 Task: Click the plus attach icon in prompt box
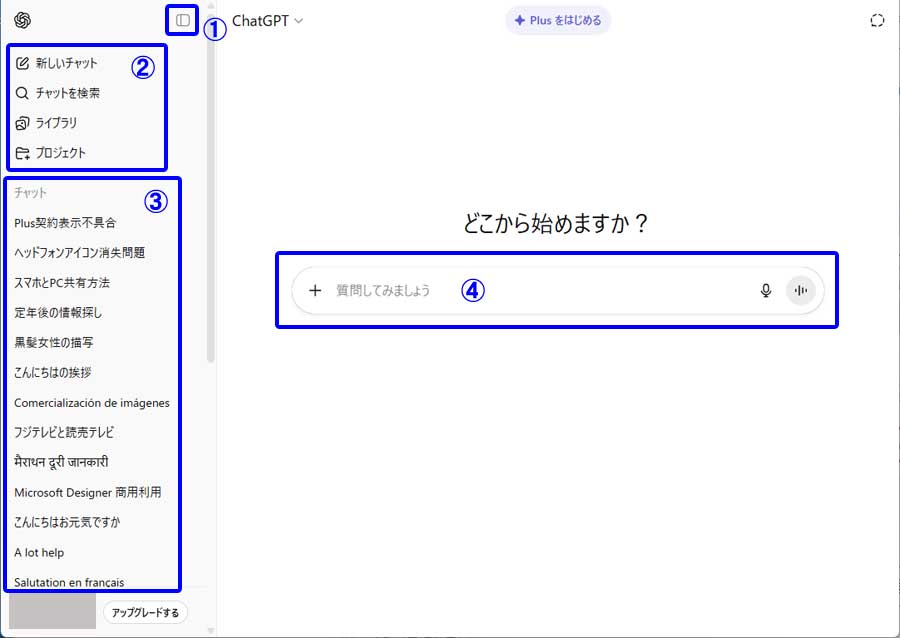coord(315,291)
